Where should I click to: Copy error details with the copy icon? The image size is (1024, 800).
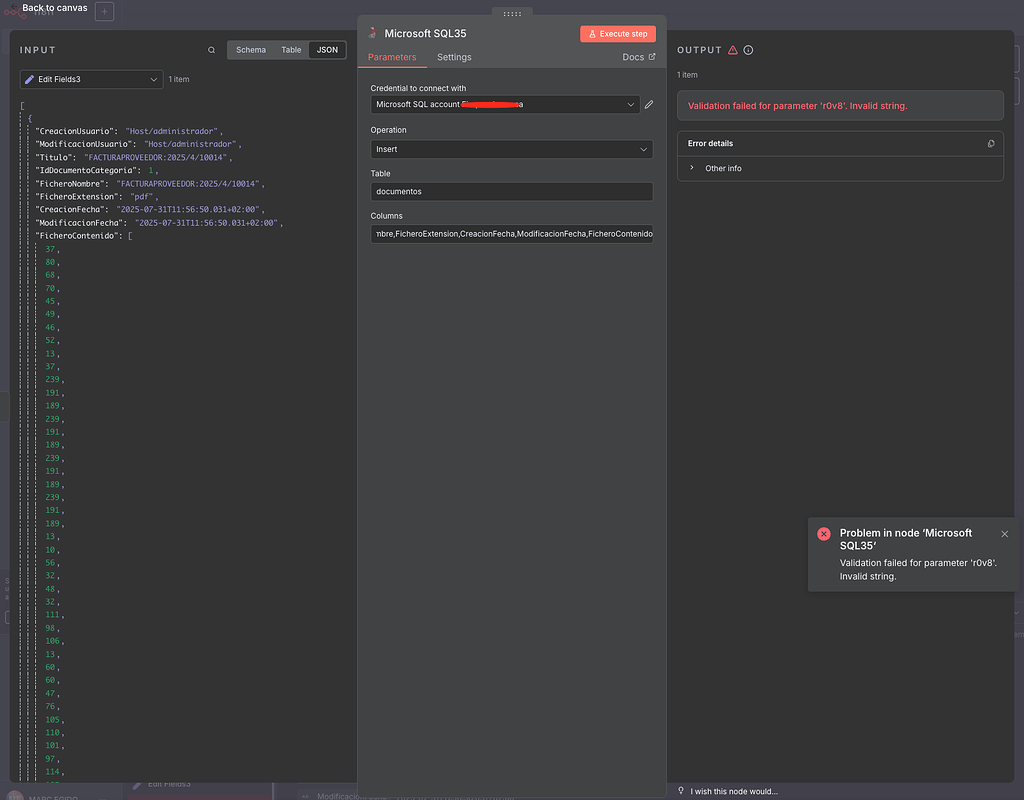click(990, 144)
